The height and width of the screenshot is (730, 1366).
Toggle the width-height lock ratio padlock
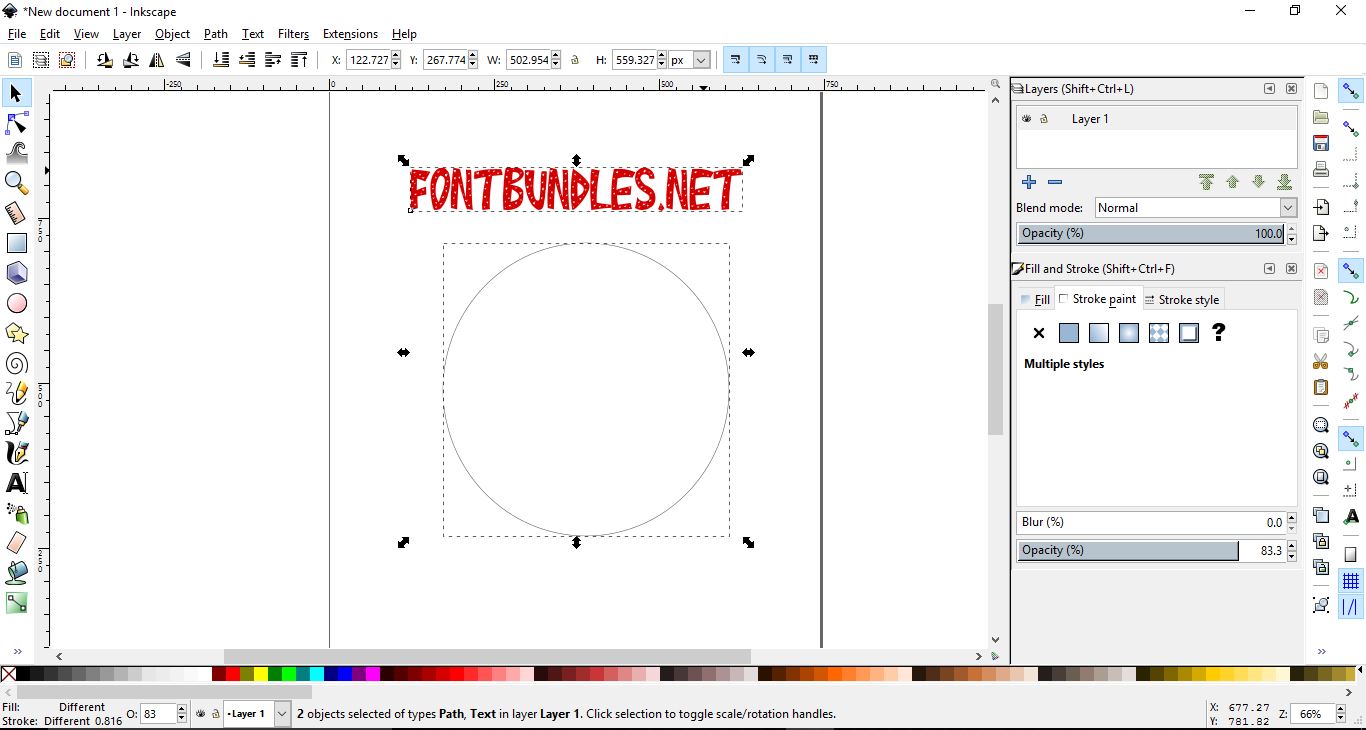575,60
